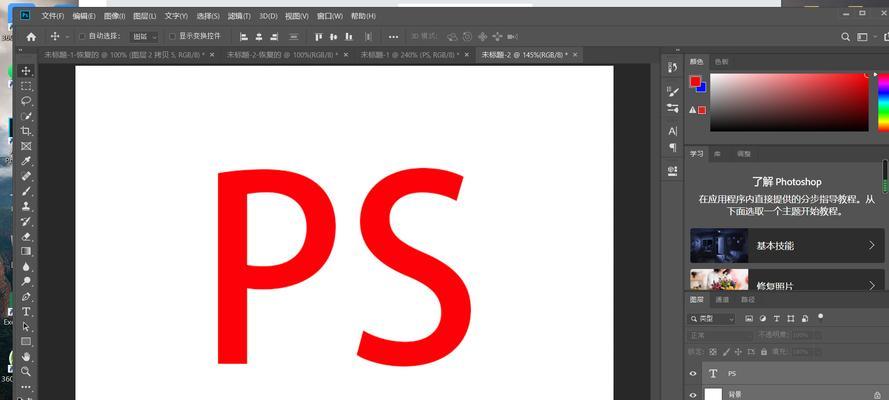Open the 滤镜(T) menu
This screenshot has width=889, height=400.
coord(239,16)
